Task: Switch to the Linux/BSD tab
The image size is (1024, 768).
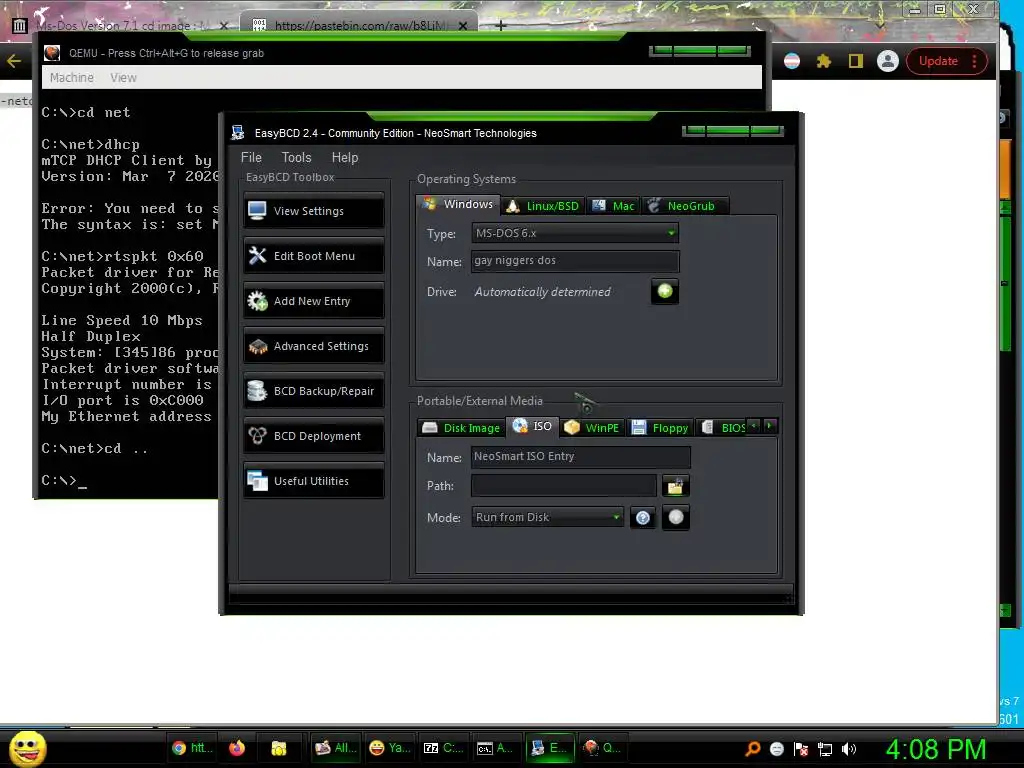Action: point(543,206)
